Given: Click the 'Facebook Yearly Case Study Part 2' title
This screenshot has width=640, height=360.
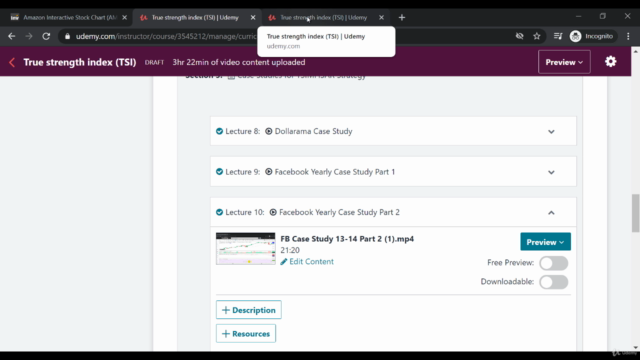Looking at the screenshot, I should (x=339, y=212).
